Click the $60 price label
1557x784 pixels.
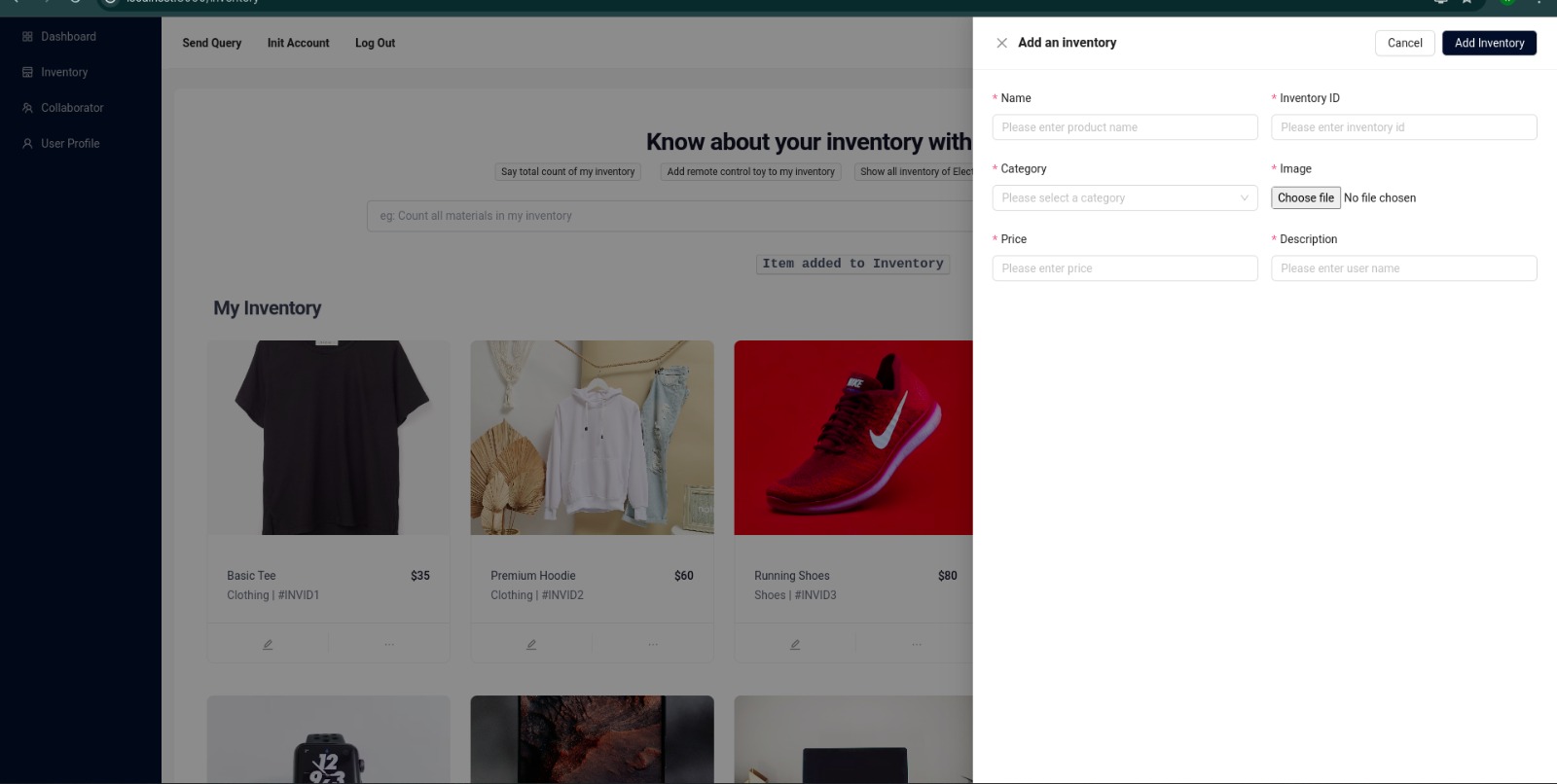tap(684, 576)
